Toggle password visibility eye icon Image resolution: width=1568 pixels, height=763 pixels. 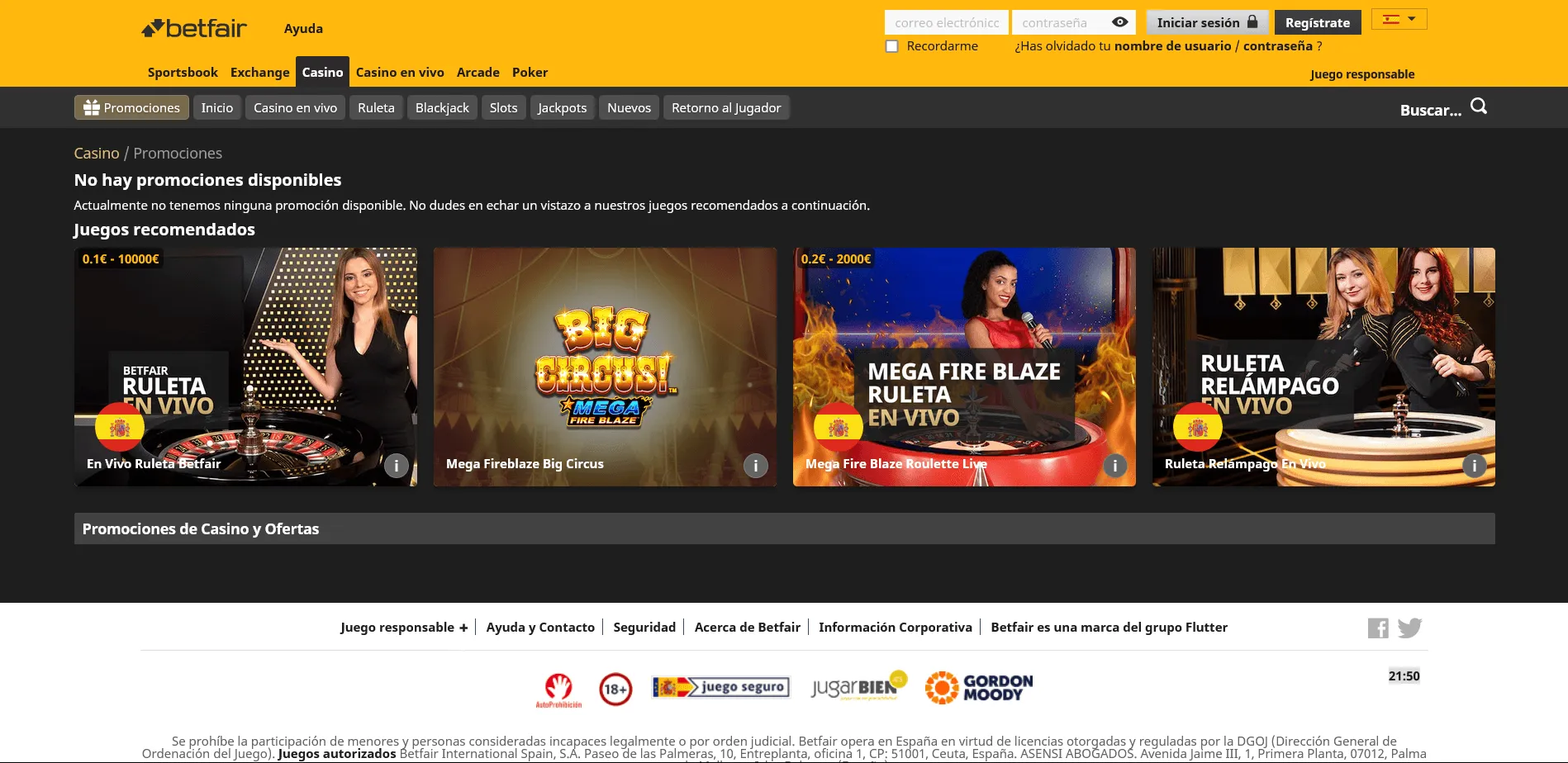click(x=1120, y=22)
